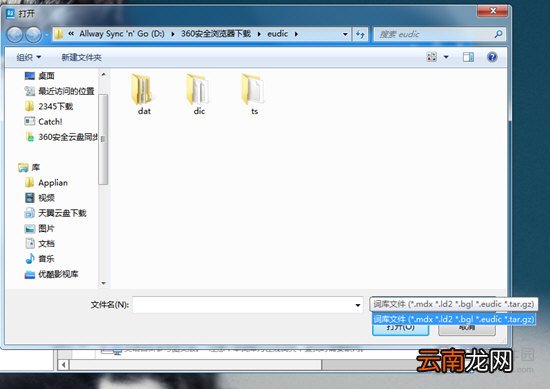The image size is (550, 389).
Task: Select the 文档 library
Action: pyautogui.click(x=40, y=243)
